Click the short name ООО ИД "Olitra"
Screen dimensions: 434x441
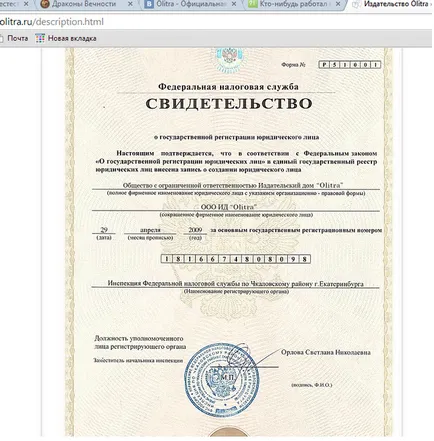coord(229,207)
